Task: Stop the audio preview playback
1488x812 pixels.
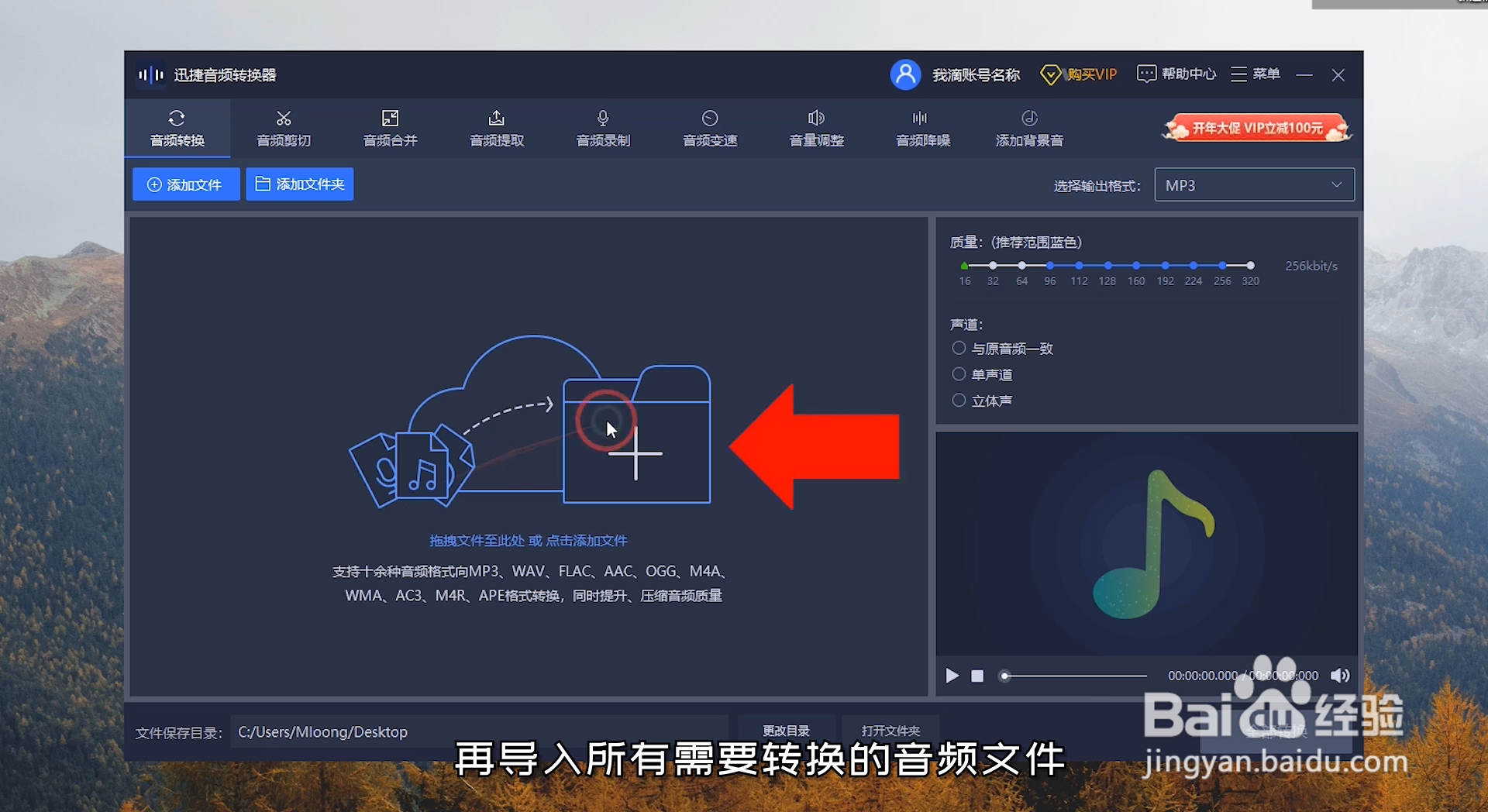Action: point(977,676)
